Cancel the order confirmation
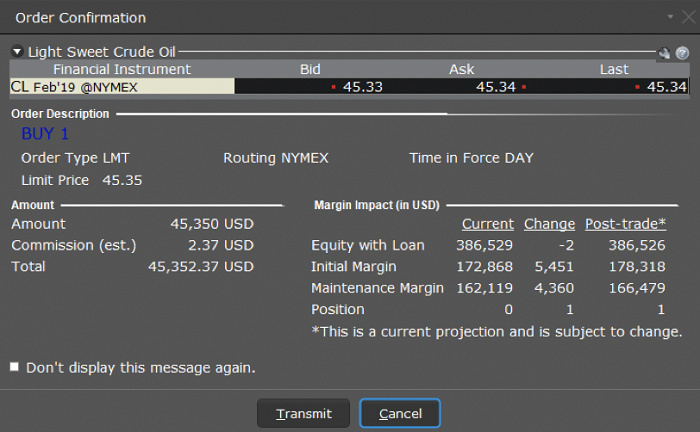Viewport: 700px width, 432px height. tap(400, 413)
